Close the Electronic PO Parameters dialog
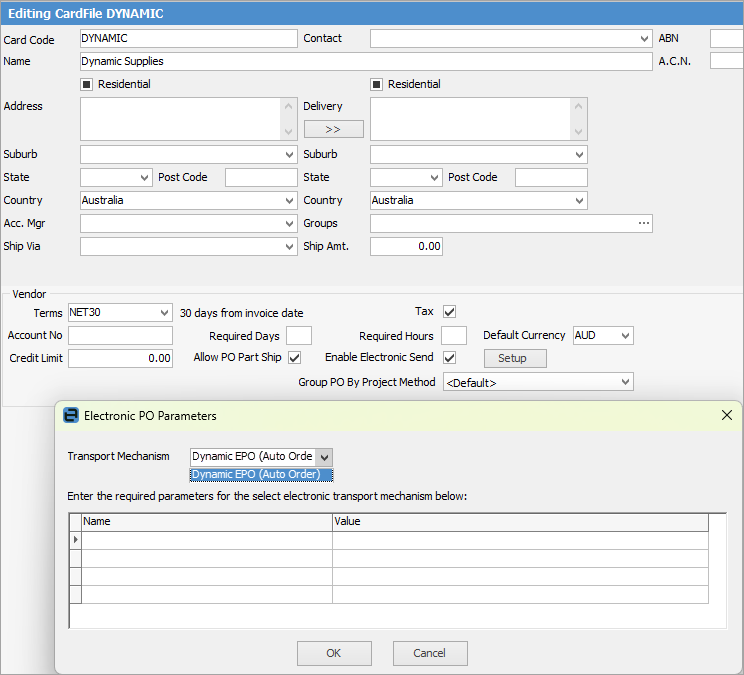The height and width of the screenshot is (675, 744). [x=727, y=415]
